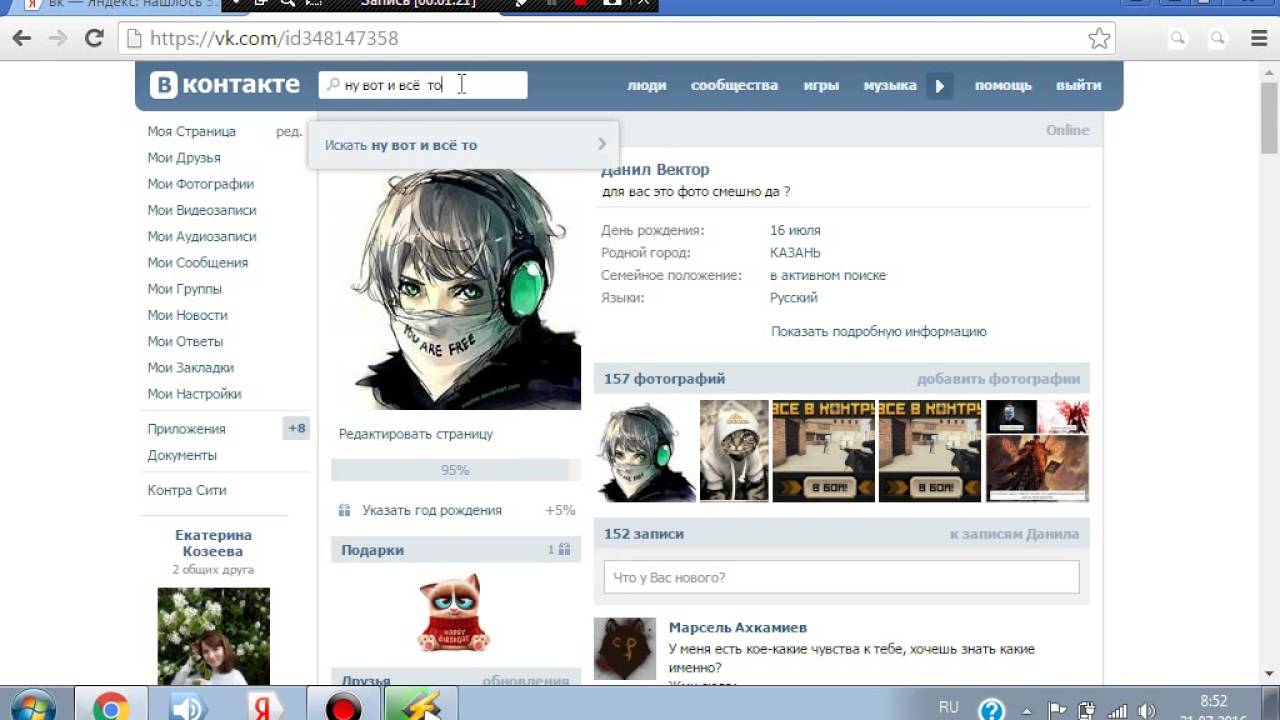The image size is (1280, 720).
Task: Click Указать год рождения
Action: pyautogui.click(x=432, y=510)
